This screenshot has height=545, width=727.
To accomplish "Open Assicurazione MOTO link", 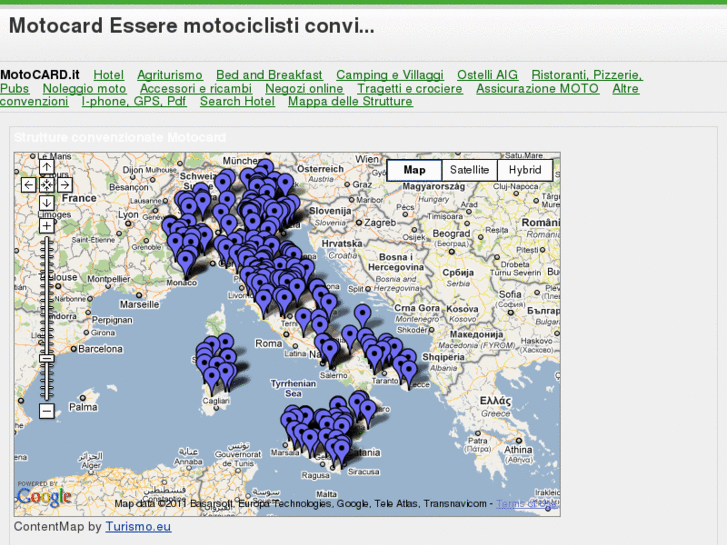I will pos(537,89).
